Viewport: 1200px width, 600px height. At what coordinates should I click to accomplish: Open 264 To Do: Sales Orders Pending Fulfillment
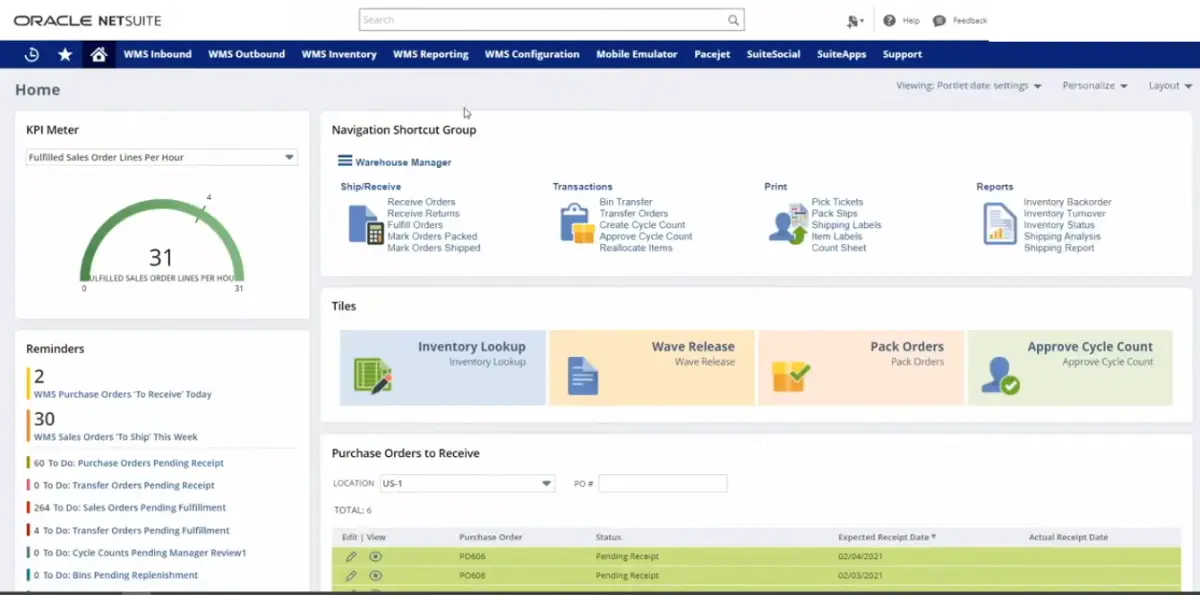click(x=130, y=508)
